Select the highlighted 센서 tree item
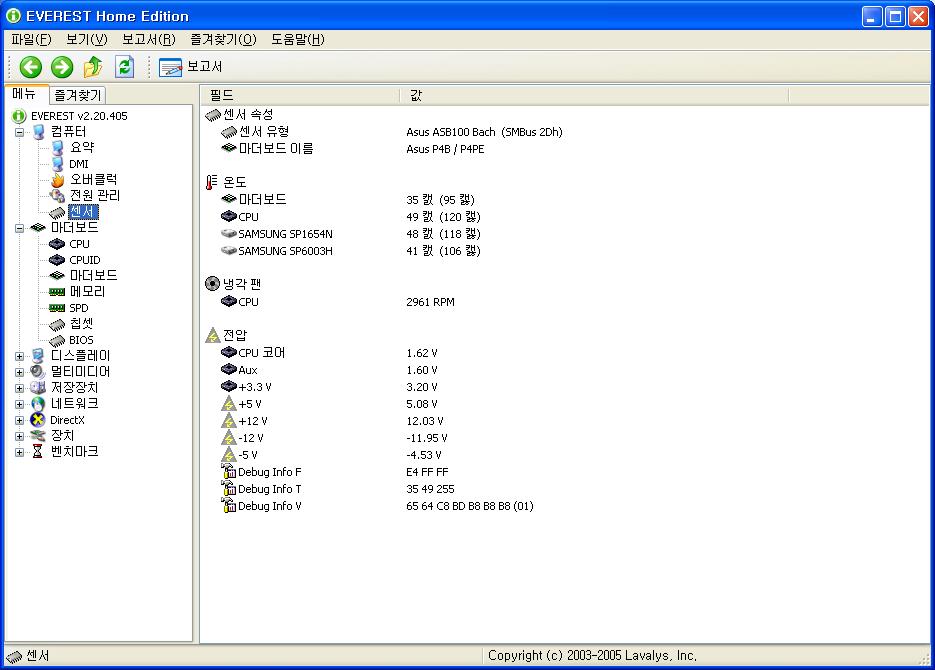935x670 pixels. [83, 212]
